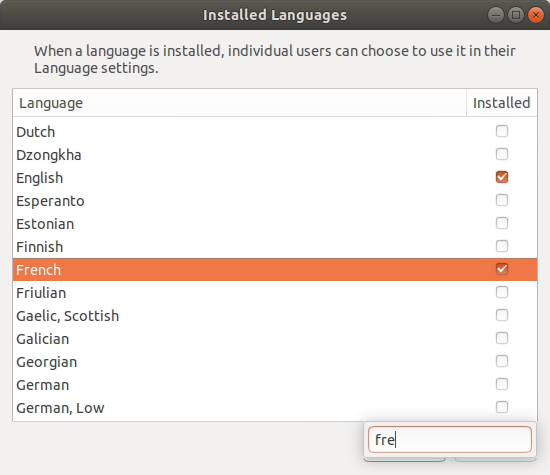The image size is (550, 475).
Task: Uncheck the French installed checkbox
Action: pos(502,269)
